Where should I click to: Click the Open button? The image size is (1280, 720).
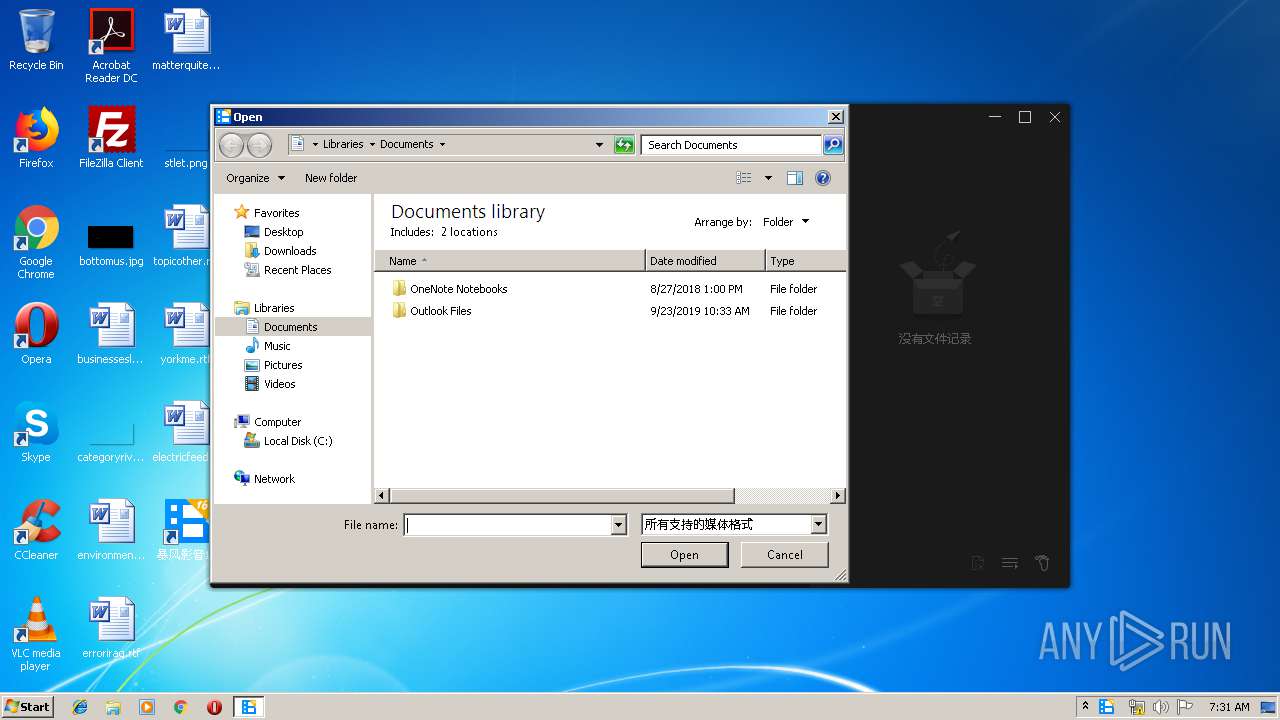[684, 555]
